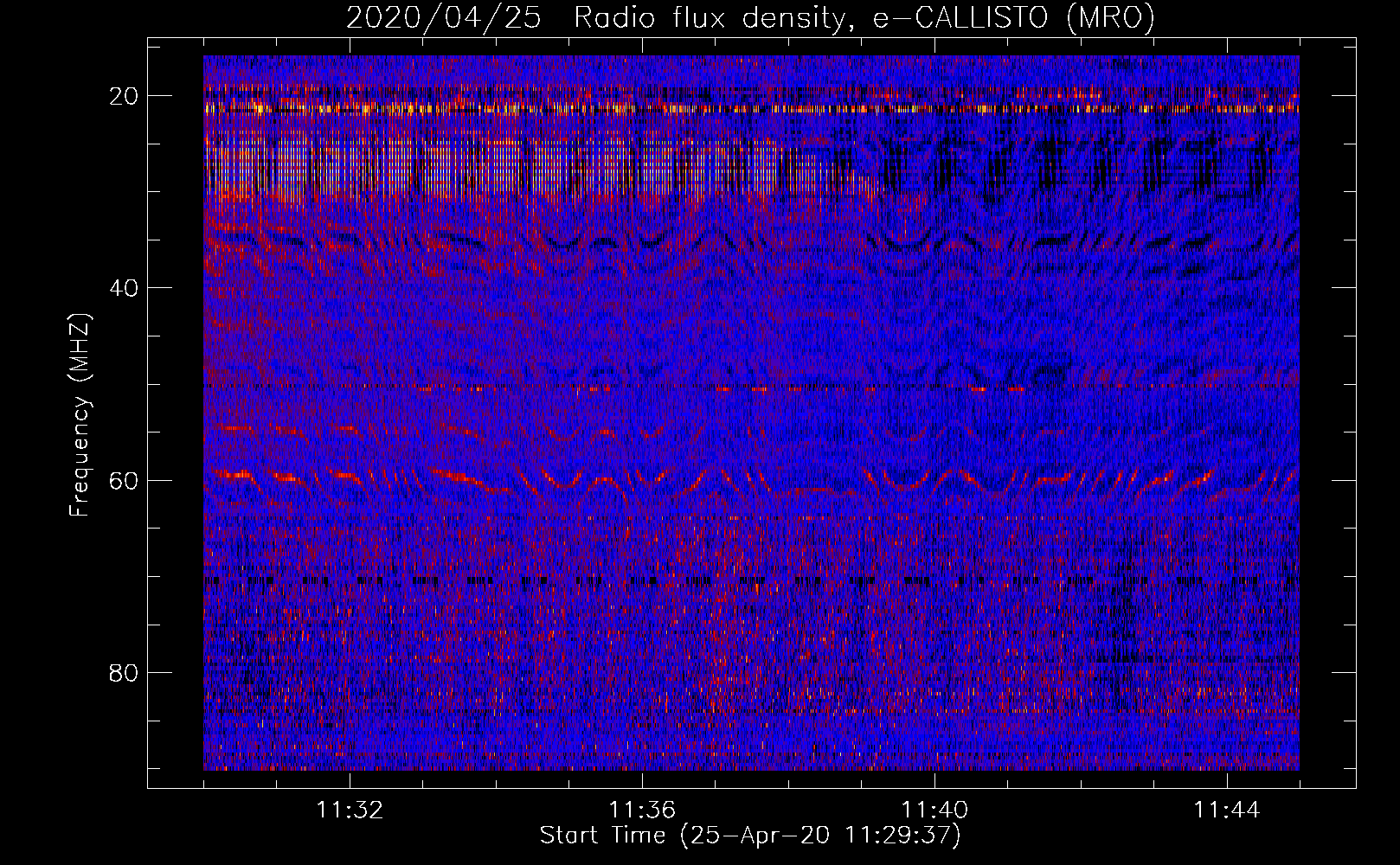
Task: Click the '40' frequency tick label
Action: (x=124, y=288)
